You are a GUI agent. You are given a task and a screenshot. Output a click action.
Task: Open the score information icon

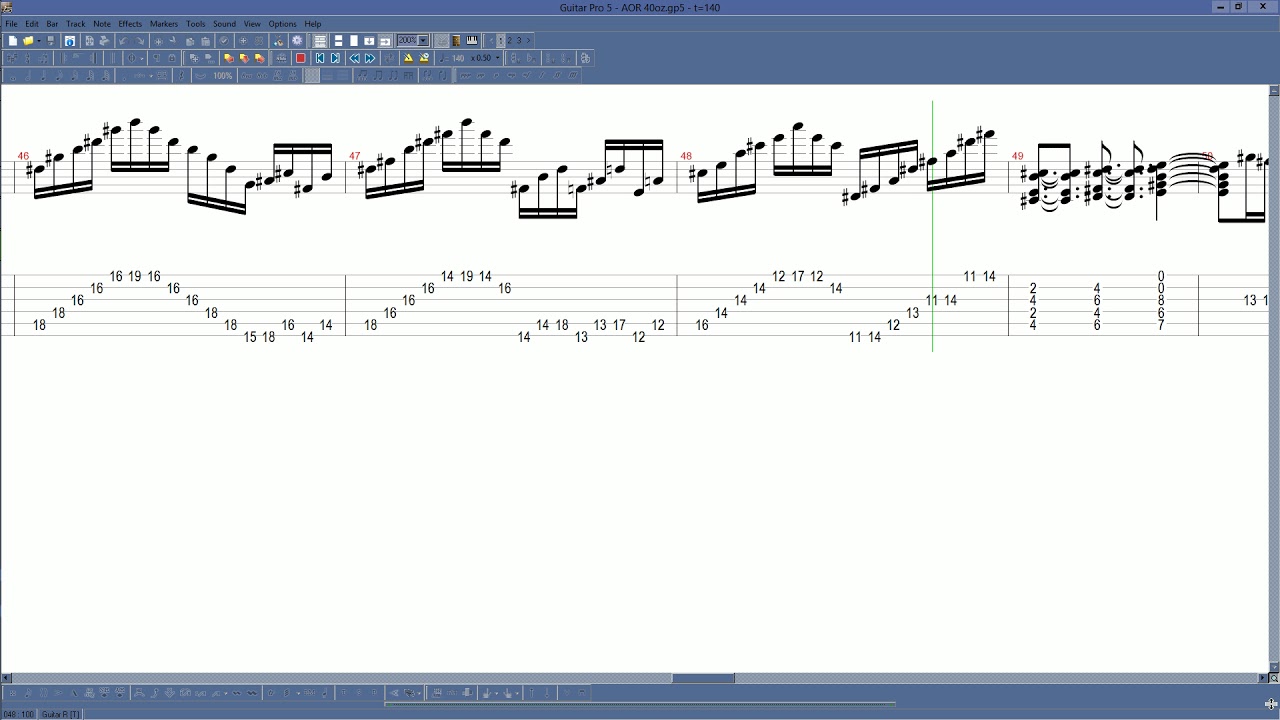tap(69, 41)
